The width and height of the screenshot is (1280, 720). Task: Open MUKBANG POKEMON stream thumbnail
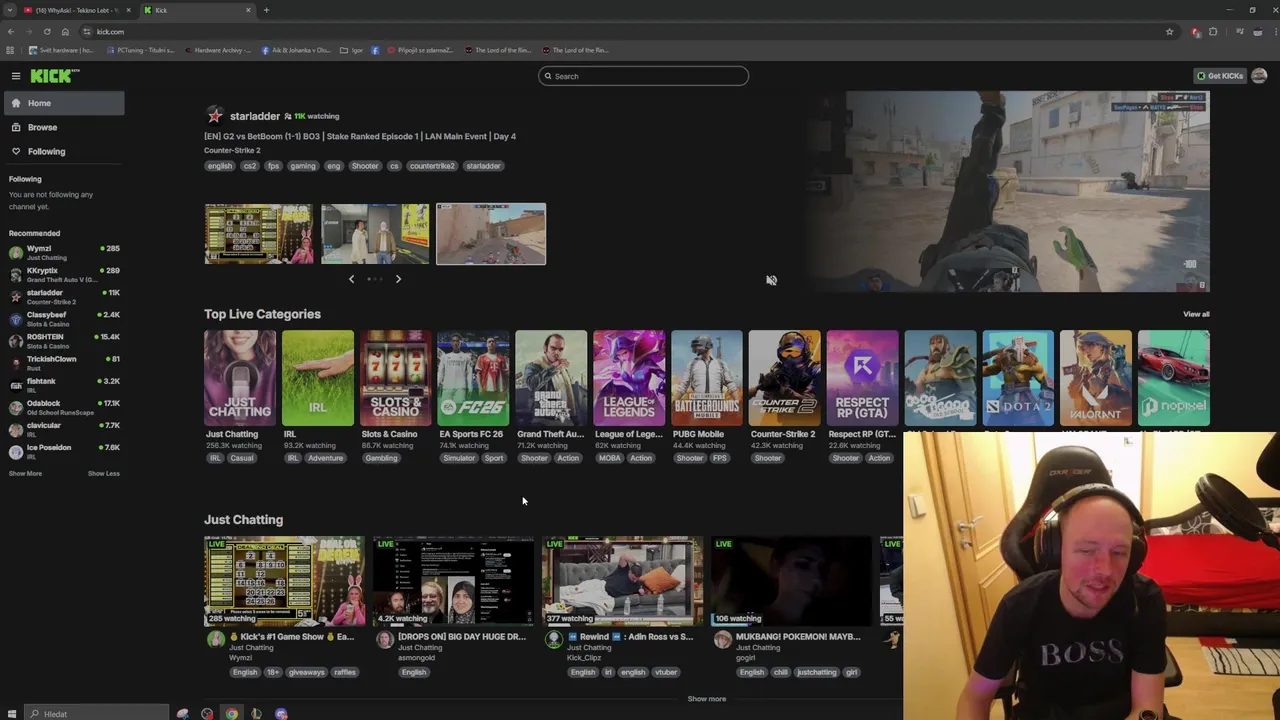coord(791,581)
